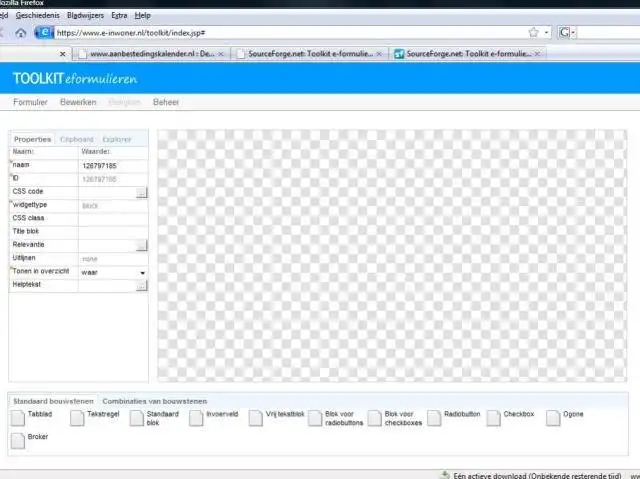Screen dimensions: 640x479
Task: Switch to the Explorer tab
Action: (117, 139)
